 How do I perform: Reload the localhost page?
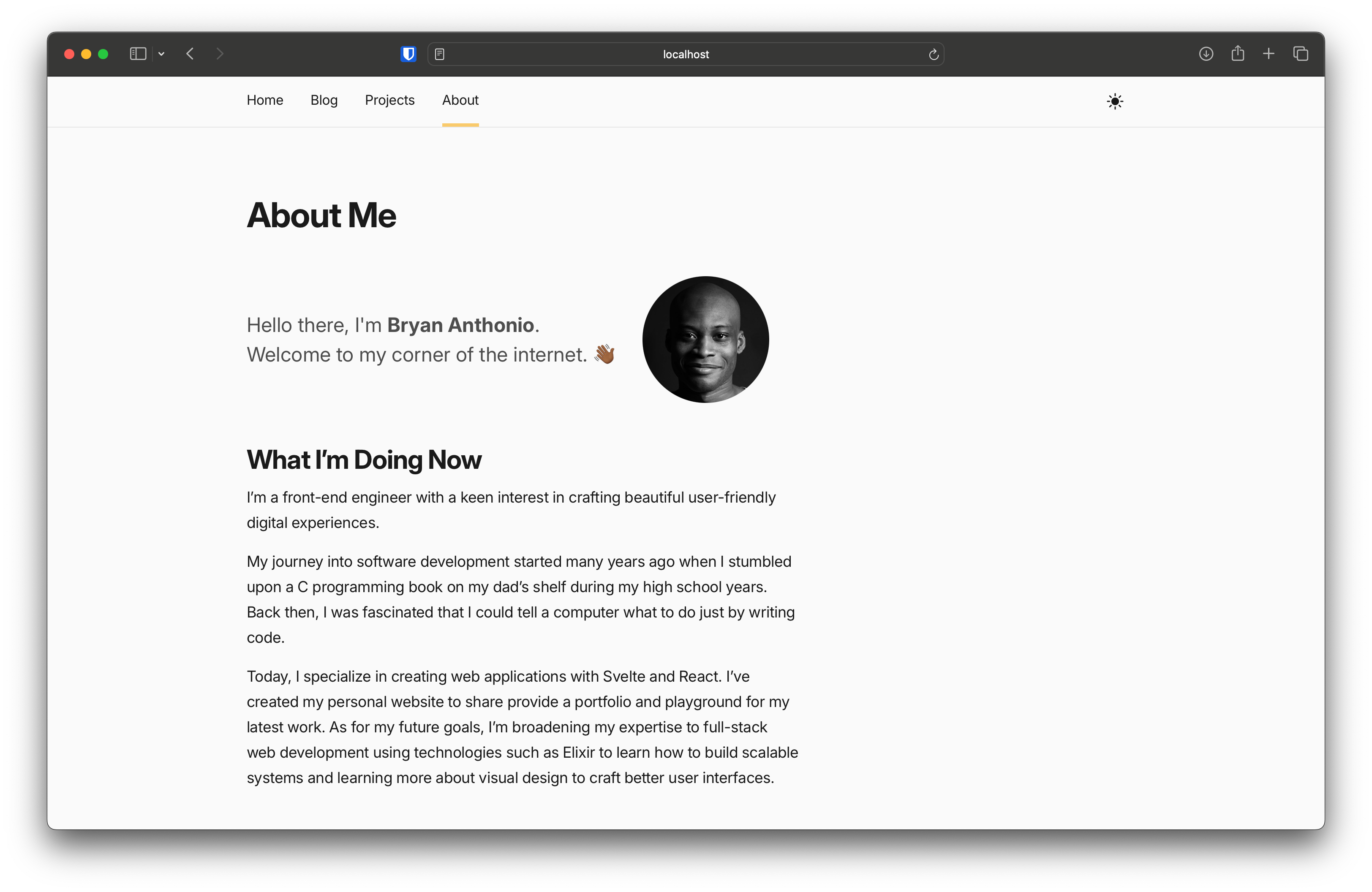coord(934,54)
